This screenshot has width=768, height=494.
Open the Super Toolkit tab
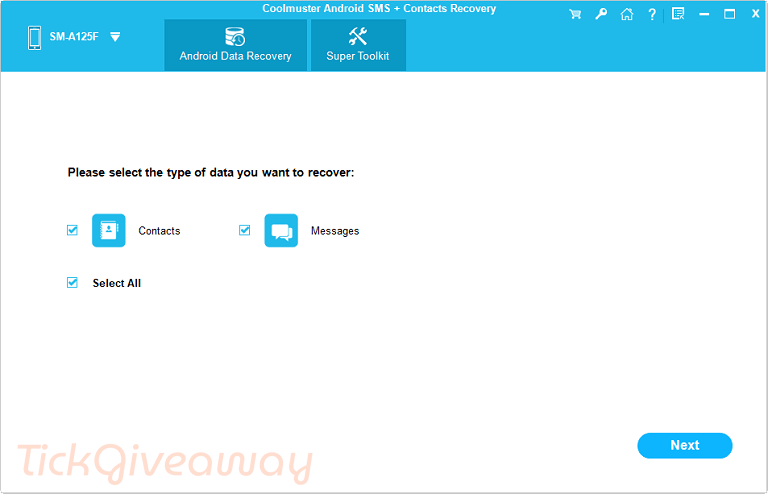tap(358, 45)
